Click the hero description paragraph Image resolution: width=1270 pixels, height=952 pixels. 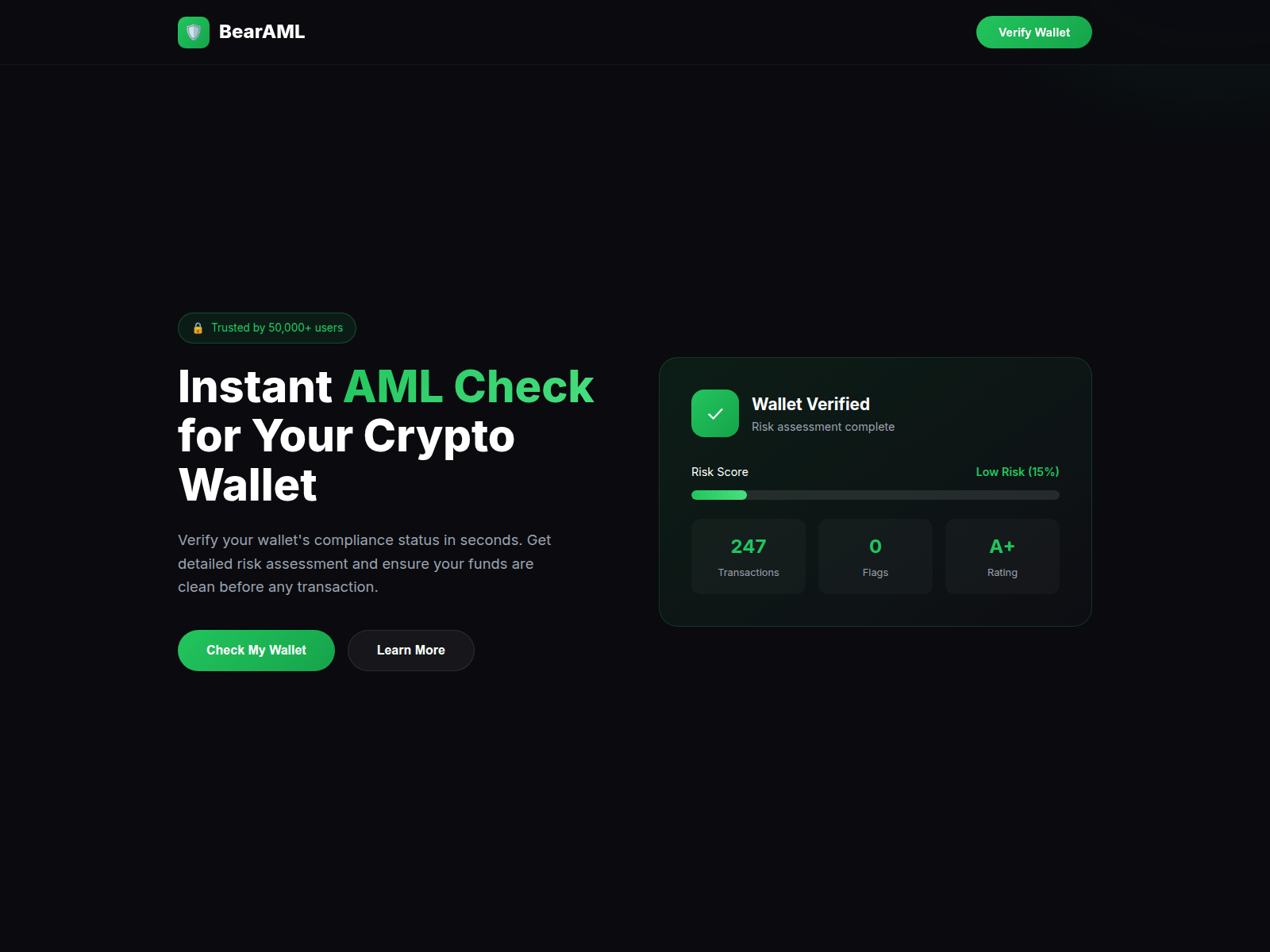(x=364, y=563)
